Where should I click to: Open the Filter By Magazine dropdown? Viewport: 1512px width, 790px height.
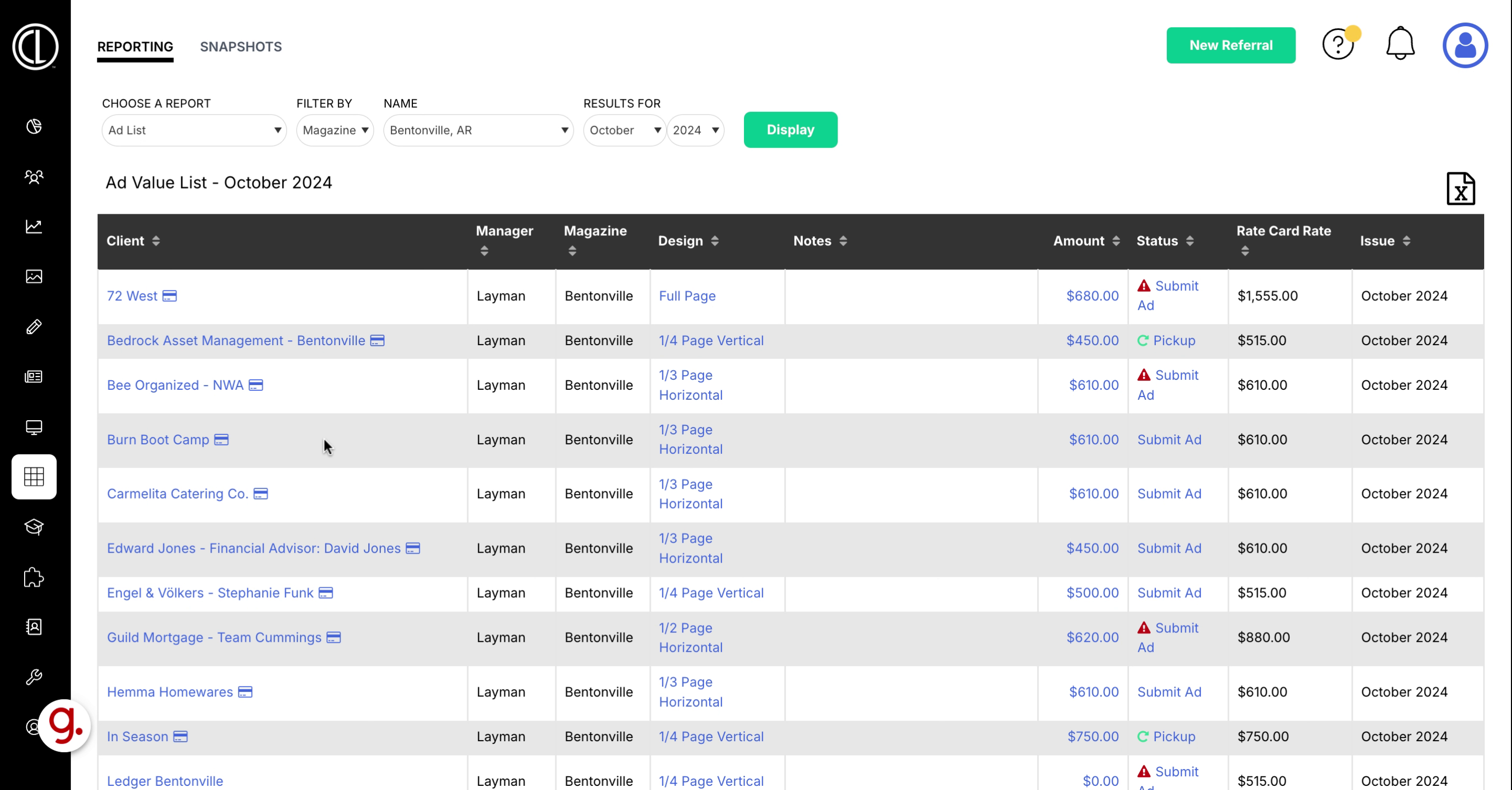335,130
